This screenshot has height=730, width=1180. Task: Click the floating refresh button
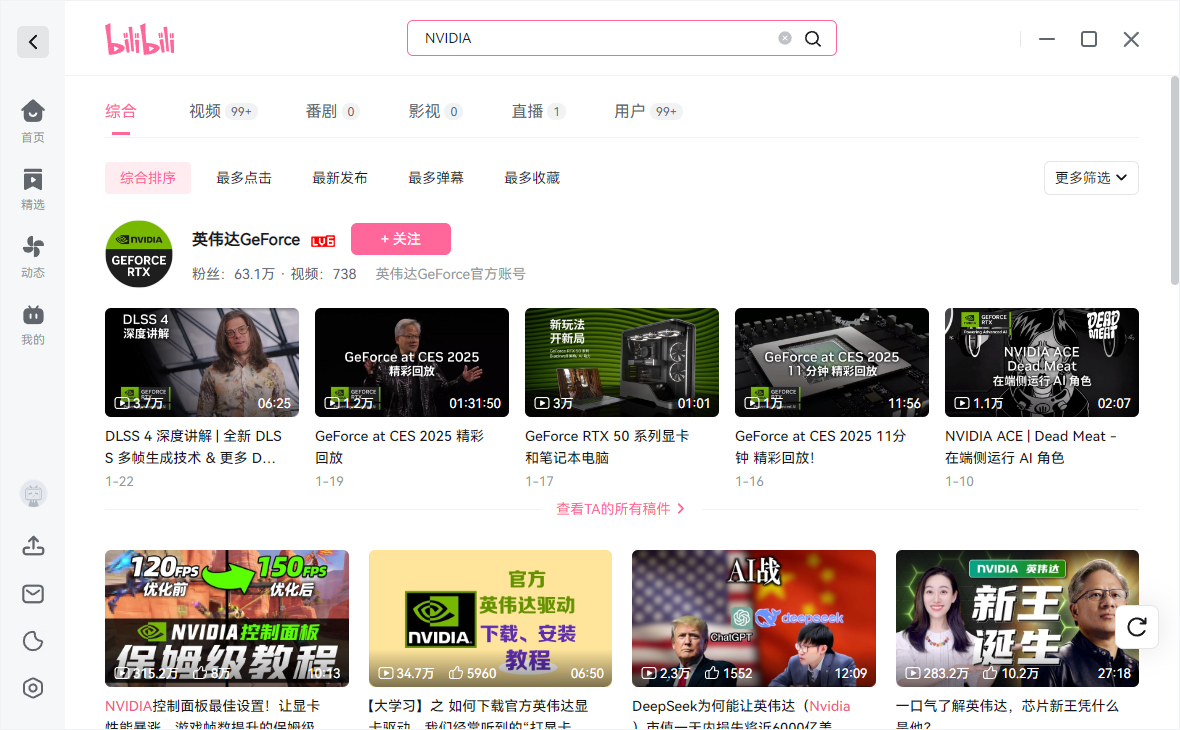click(1136, 626)
